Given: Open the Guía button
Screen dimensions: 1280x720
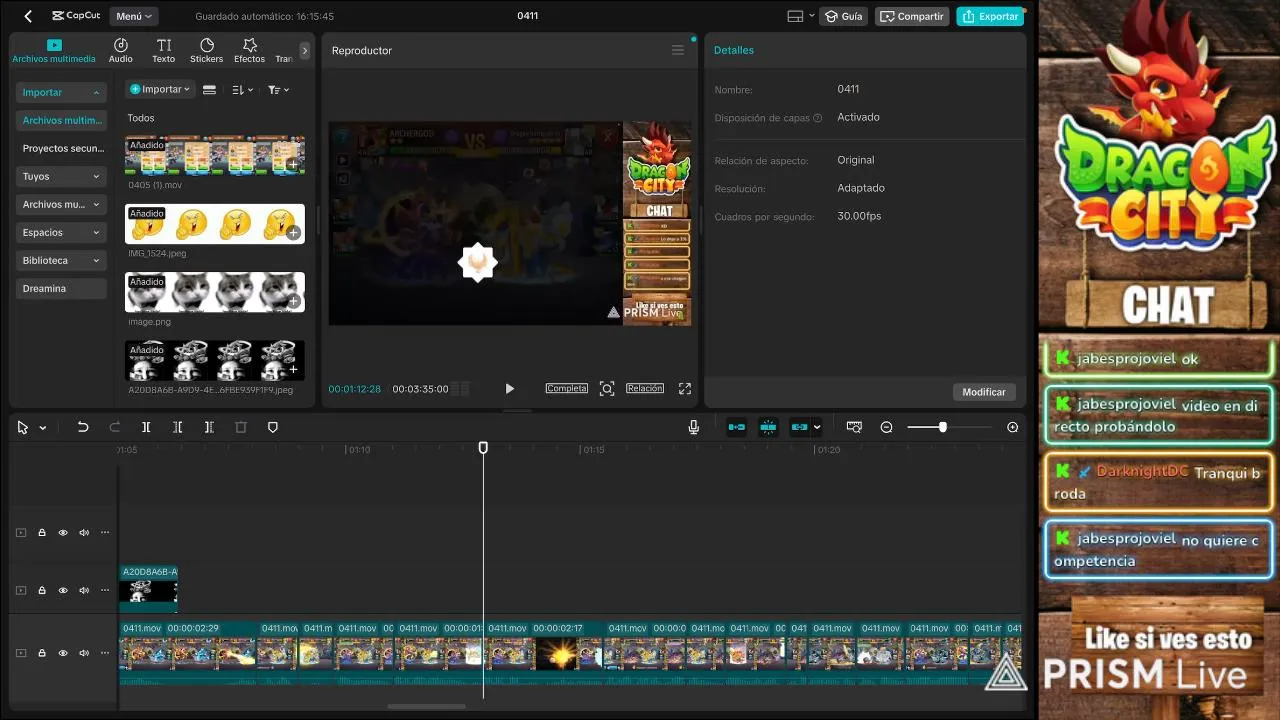Looking at the screenshot, I should click(843, 16).
